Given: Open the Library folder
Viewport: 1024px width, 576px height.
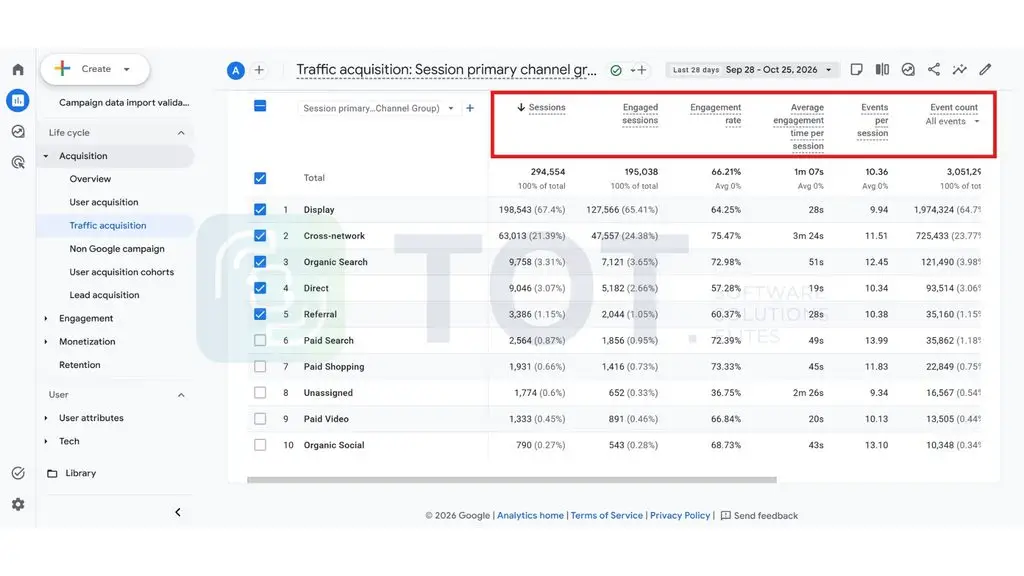Looking at the screenshot, I should pos(72,473).
